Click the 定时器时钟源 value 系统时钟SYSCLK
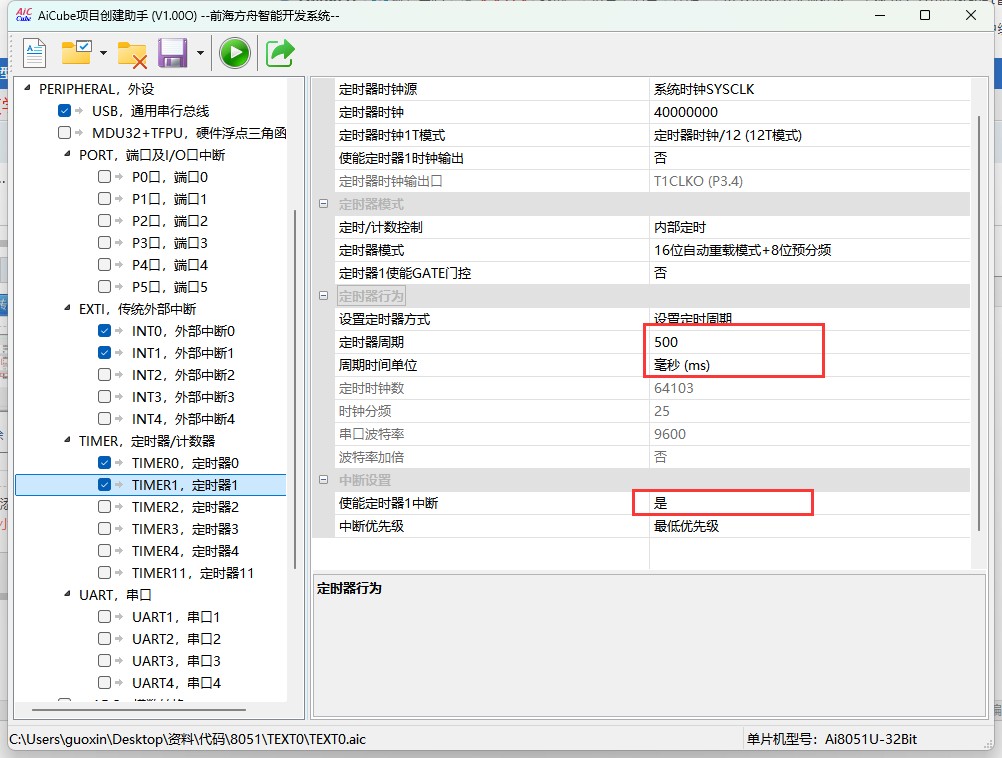Screen dimensions: 1002x758 [x=810, y=89]
